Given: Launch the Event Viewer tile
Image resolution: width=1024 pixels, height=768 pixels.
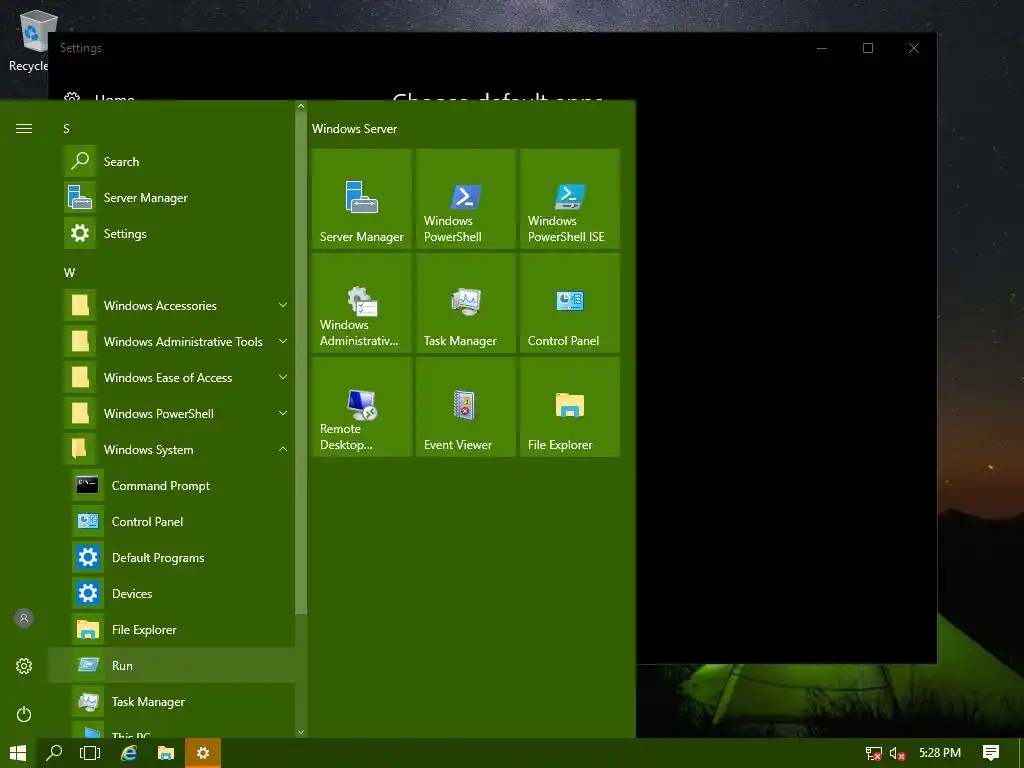Looking at the screenshot, I should click(466, 406).
